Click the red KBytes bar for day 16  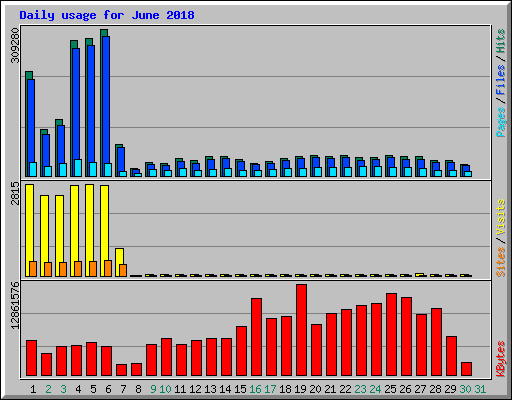coord(256,337)
